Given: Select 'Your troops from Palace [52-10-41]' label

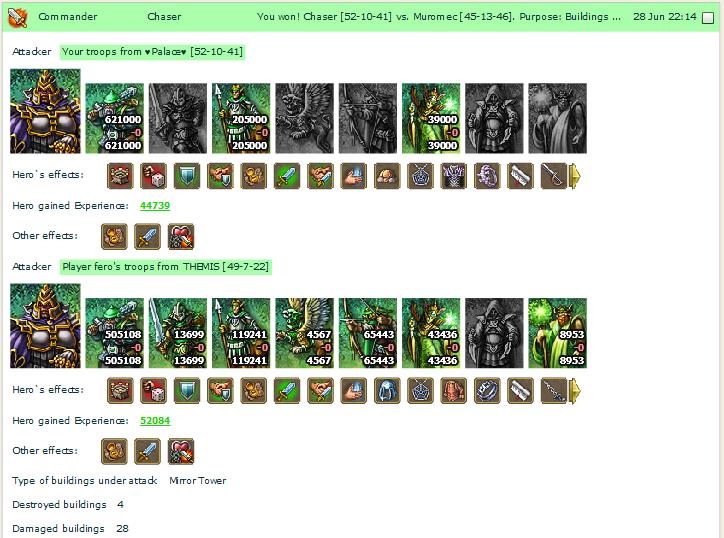Looking at the screenshot, I should coord(152,52).
